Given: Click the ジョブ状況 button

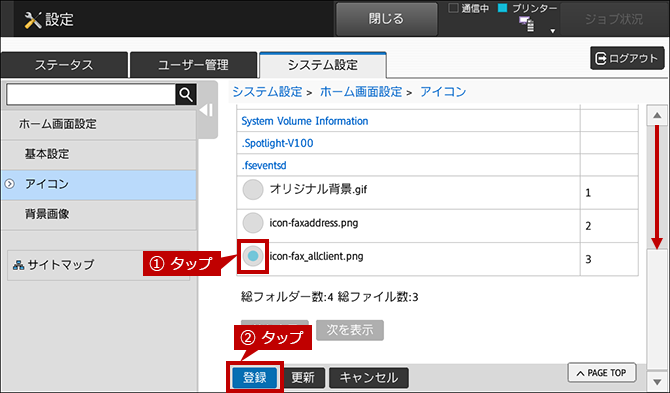Looking at the screenshot, I should [x=614, y=19].
